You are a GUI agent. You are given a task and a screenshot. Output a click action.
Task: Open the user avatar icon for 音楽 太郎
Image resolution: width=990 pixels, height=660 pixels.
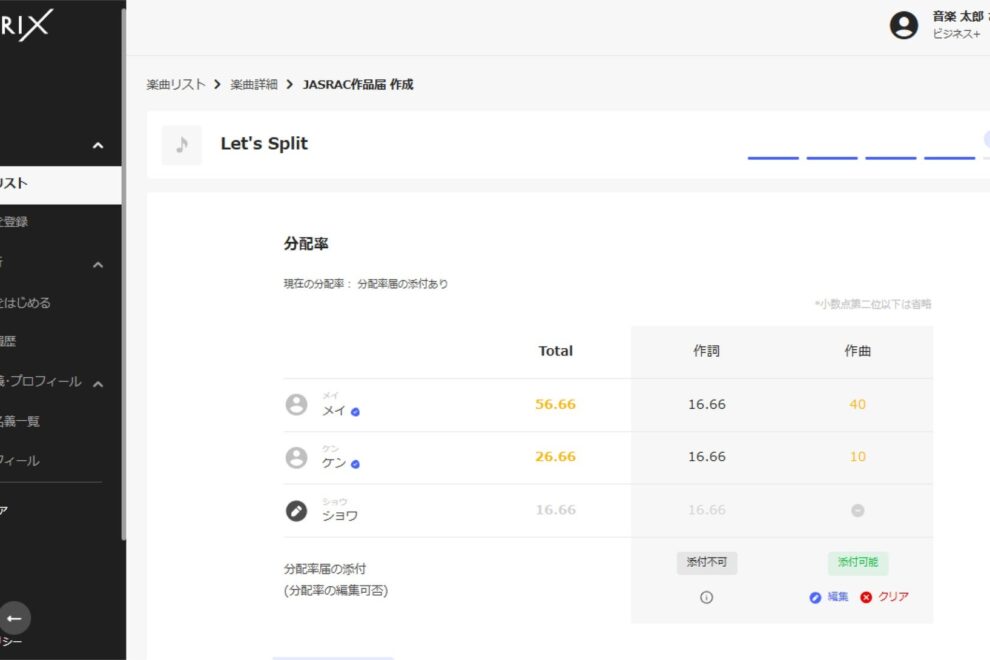point(903,27)
